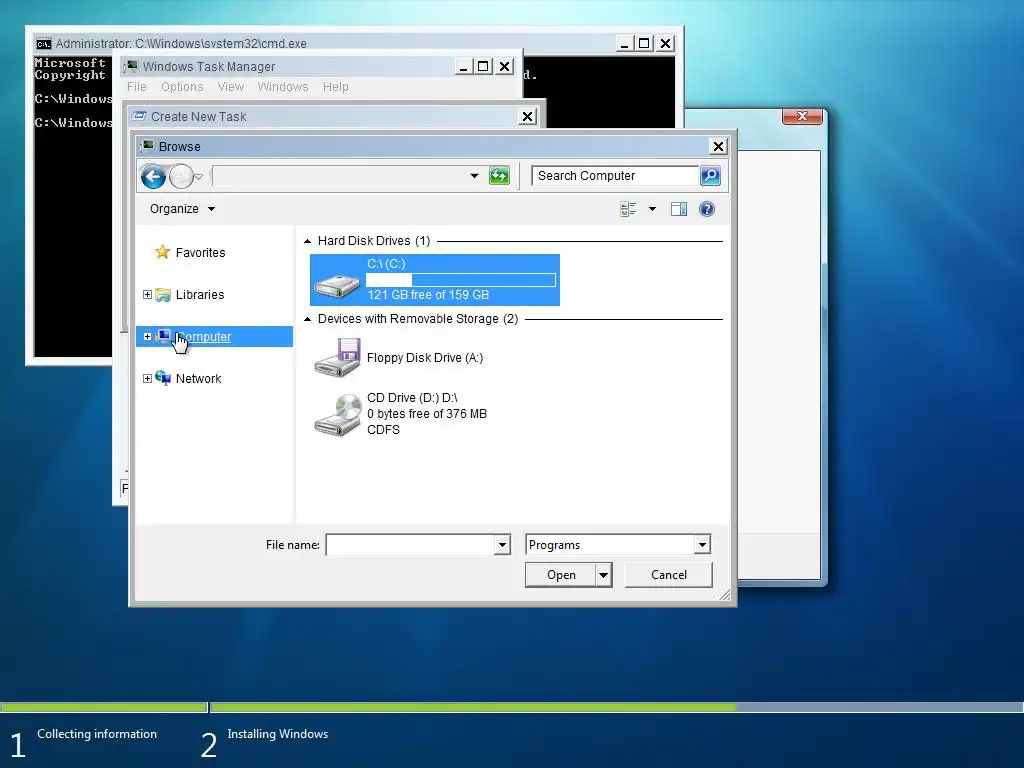The height and width of the screenshot is (768, 1024).
Task: Click the Favorites star icon
Action: (x=163, y=252)
